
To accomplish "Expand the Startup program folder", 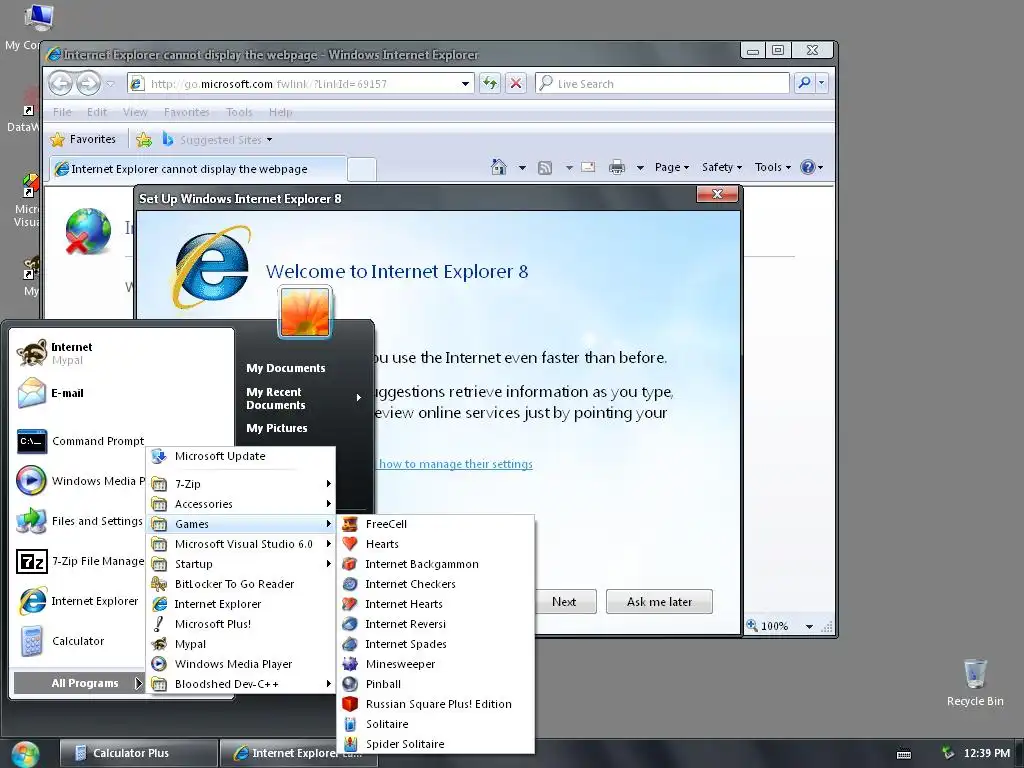I will [x=240, y=564].
